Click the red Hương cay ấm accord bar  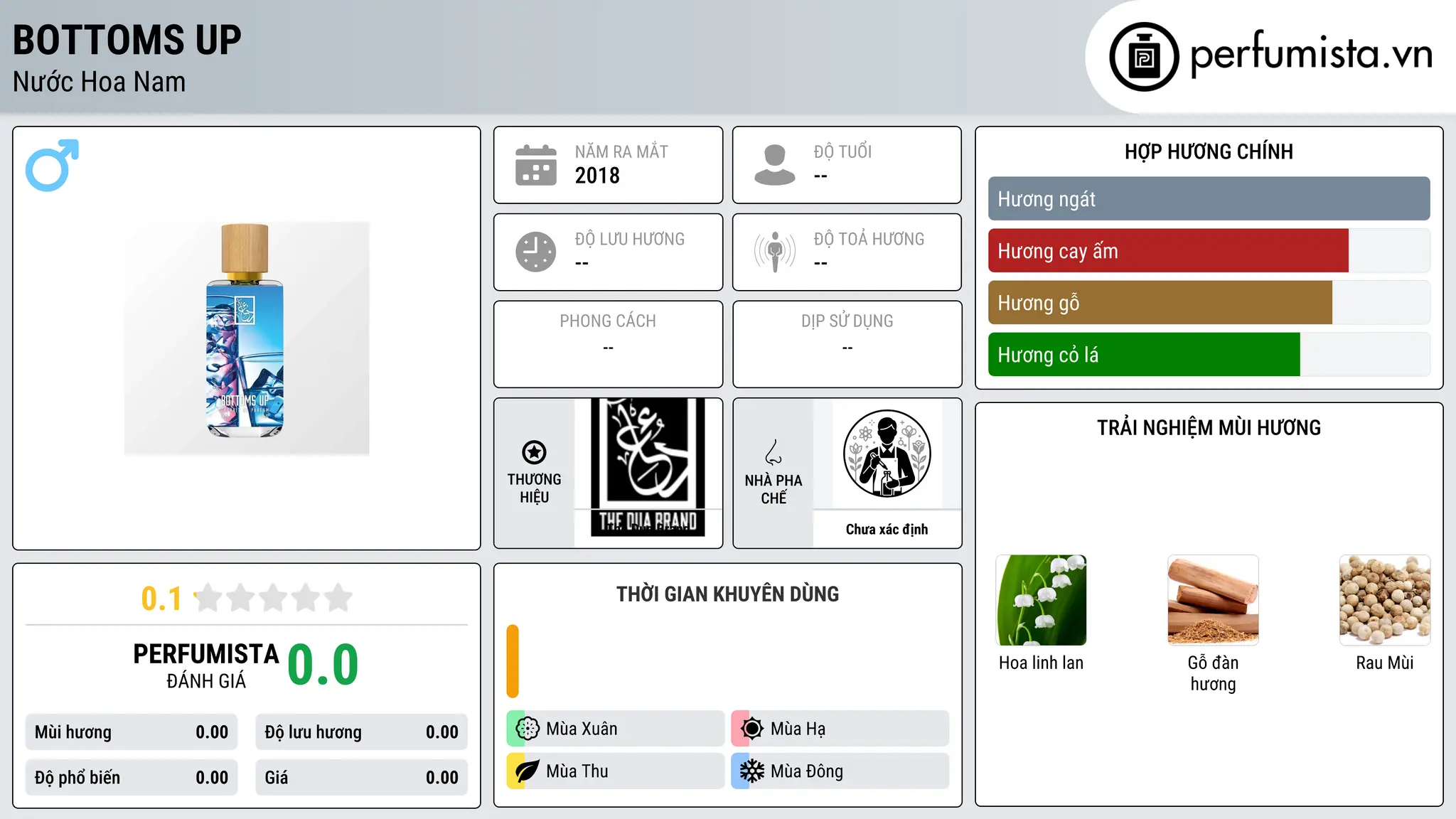[x=1168, y=250]
